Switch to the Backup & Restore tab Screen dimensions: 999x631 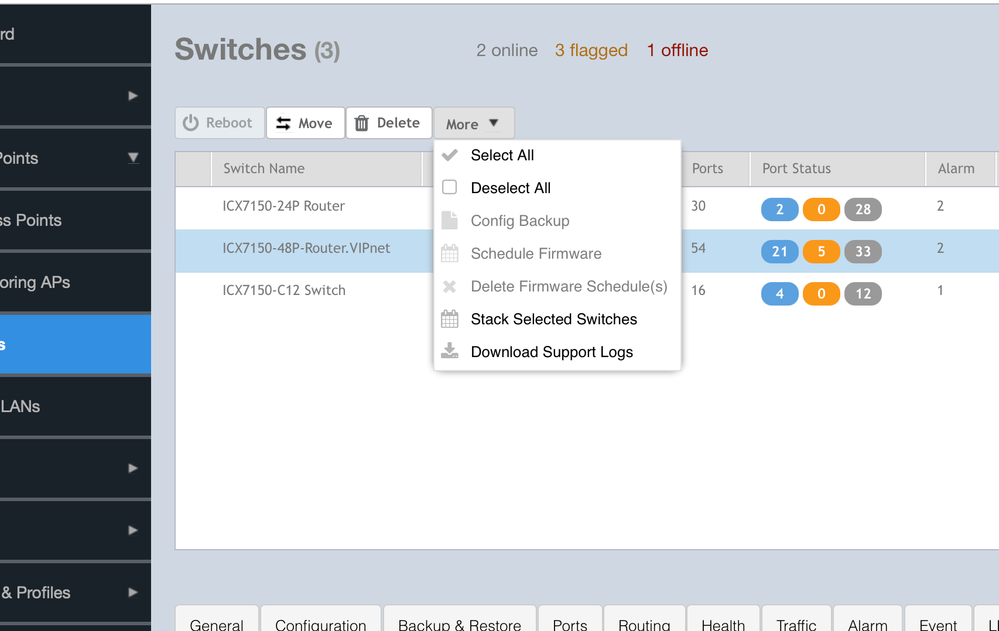459,624
